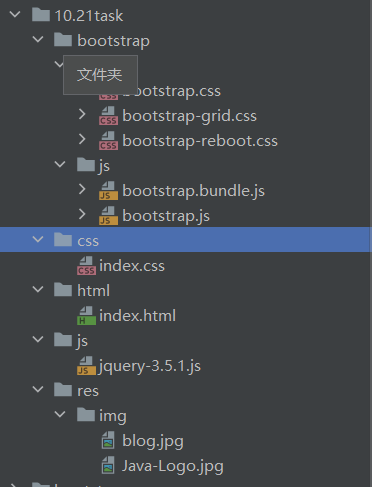Open index.html file name
372x487 pixels.
coord(138,315)
